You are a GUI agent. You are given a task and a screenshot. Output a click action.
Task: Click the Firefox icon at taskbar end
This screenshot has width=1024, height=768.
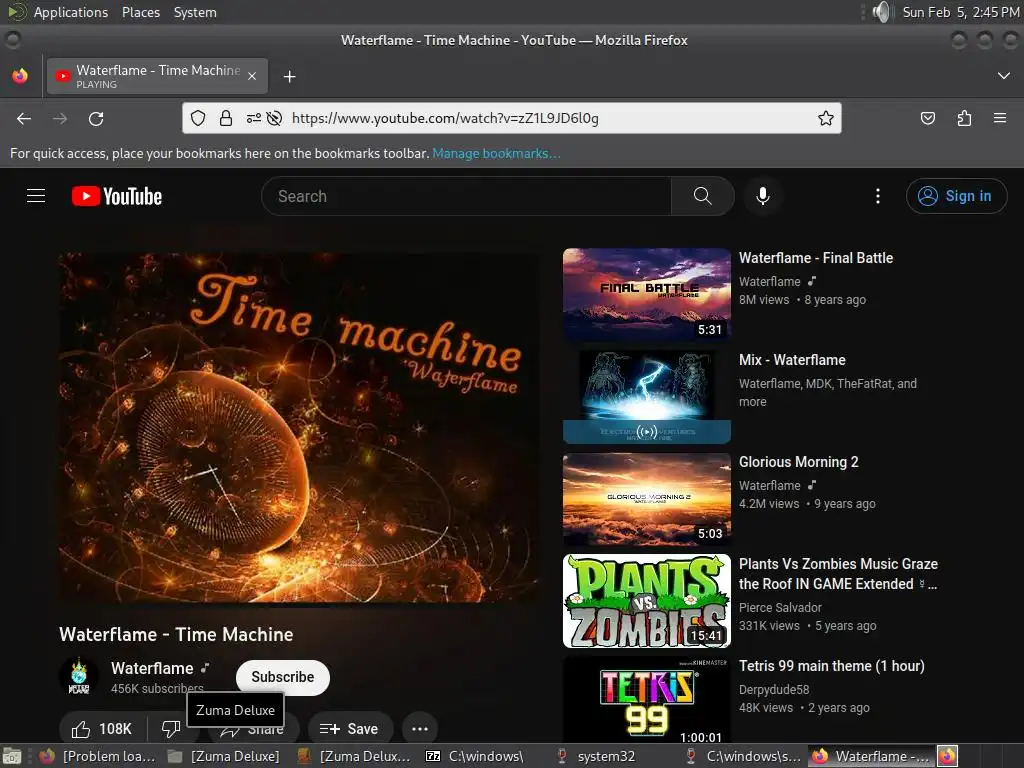(948, 756)
